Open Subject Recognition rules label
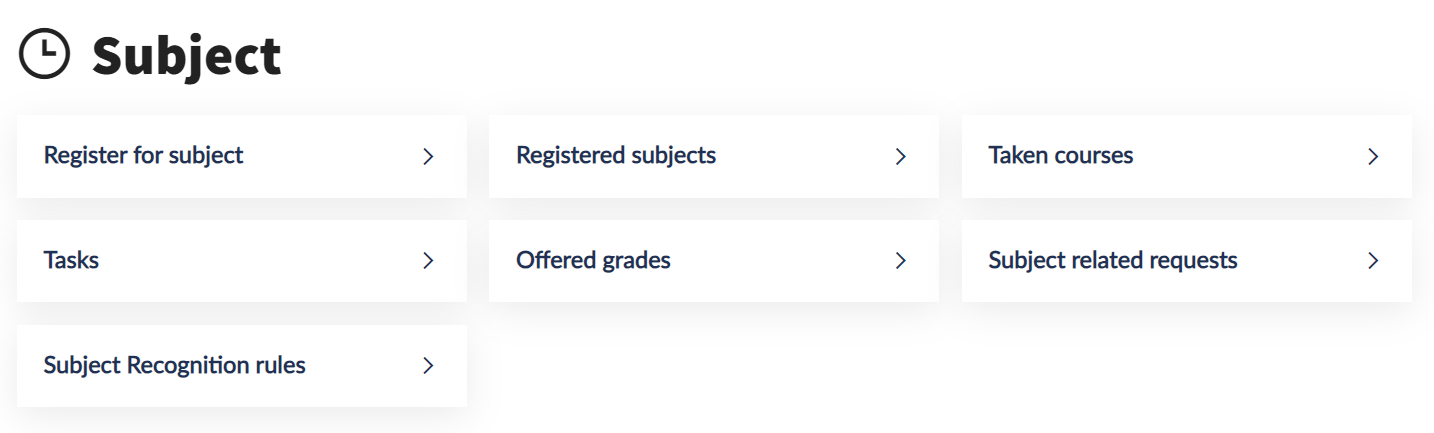Screen dimensions: 1434x433 174,366
